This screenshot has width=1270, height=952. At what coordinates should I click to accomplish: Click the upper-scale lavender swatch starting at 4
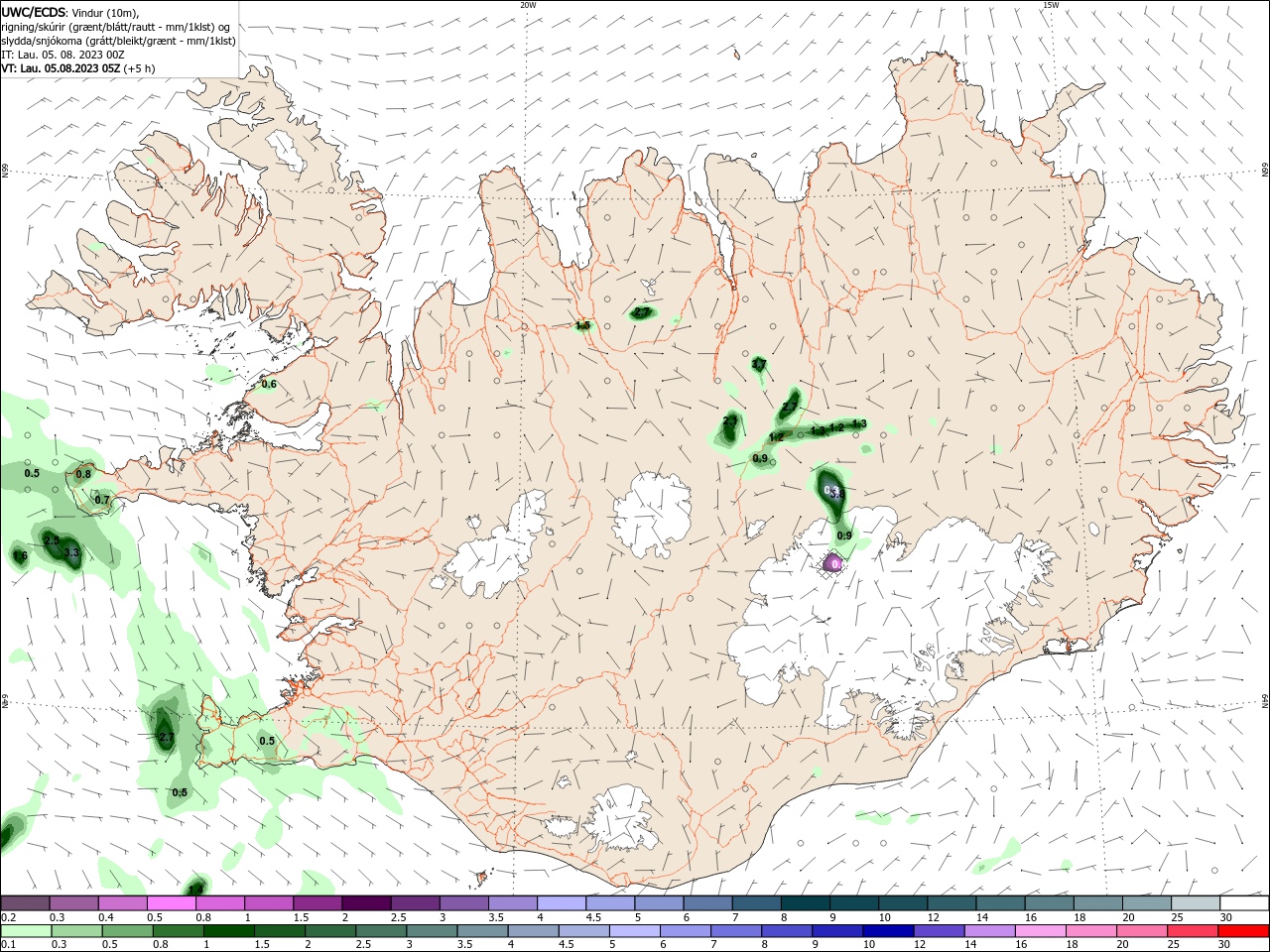pos(562,903)
